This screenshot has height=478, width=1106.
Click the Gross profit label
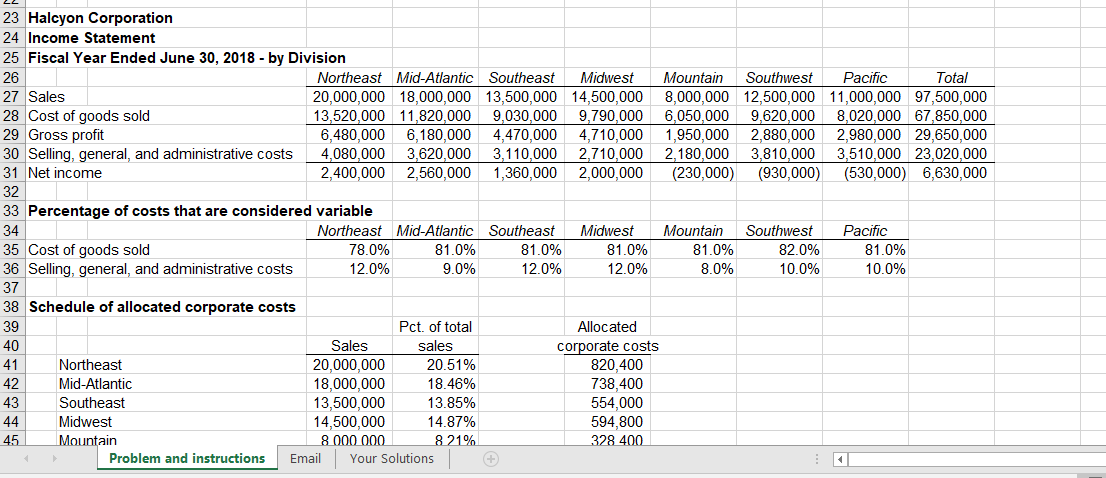66,135
